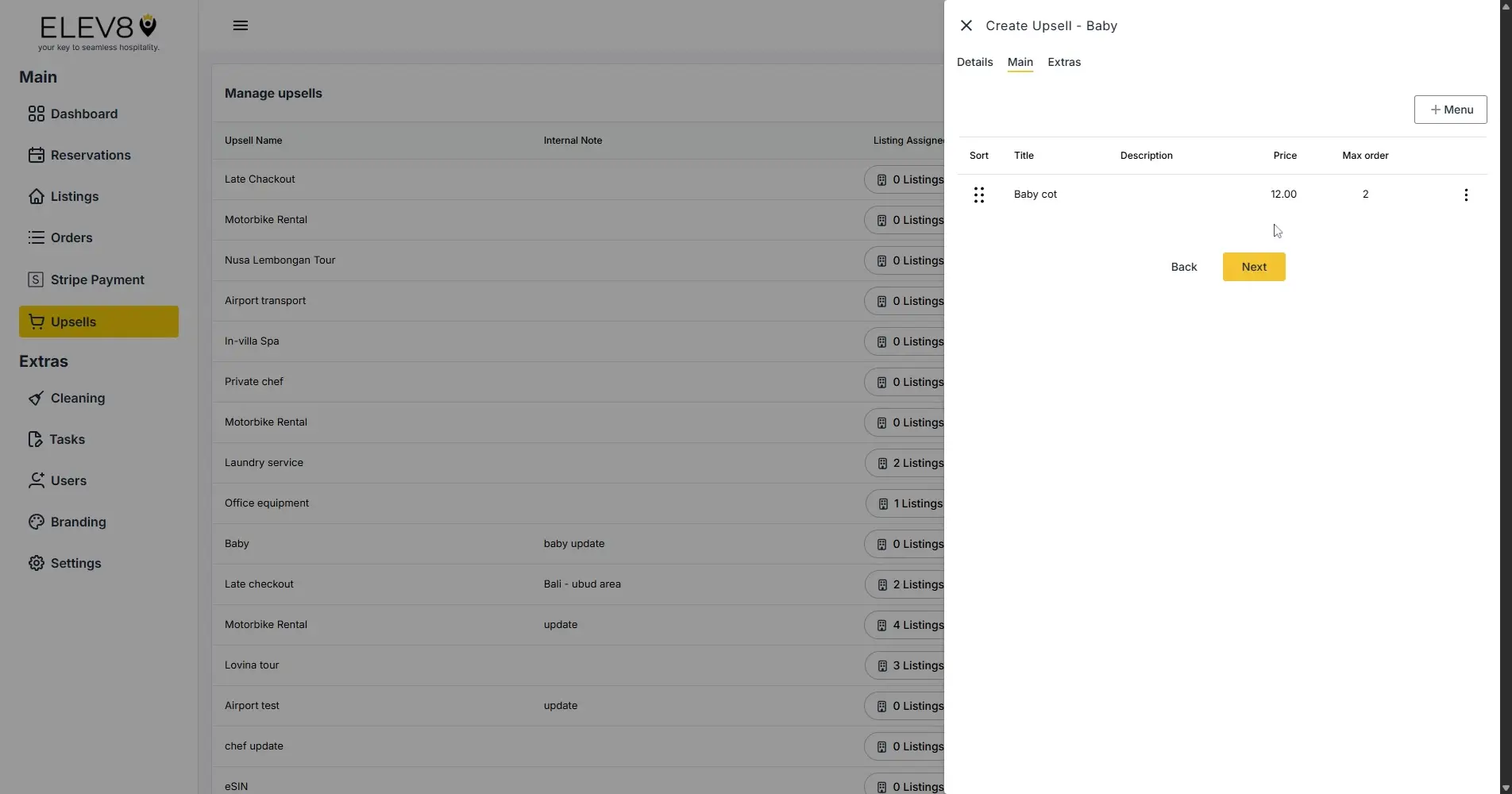The width and height of the screenshot is (1512, 794).
Task: Select the Reservations calendar icon
Action: coord(37,155)
